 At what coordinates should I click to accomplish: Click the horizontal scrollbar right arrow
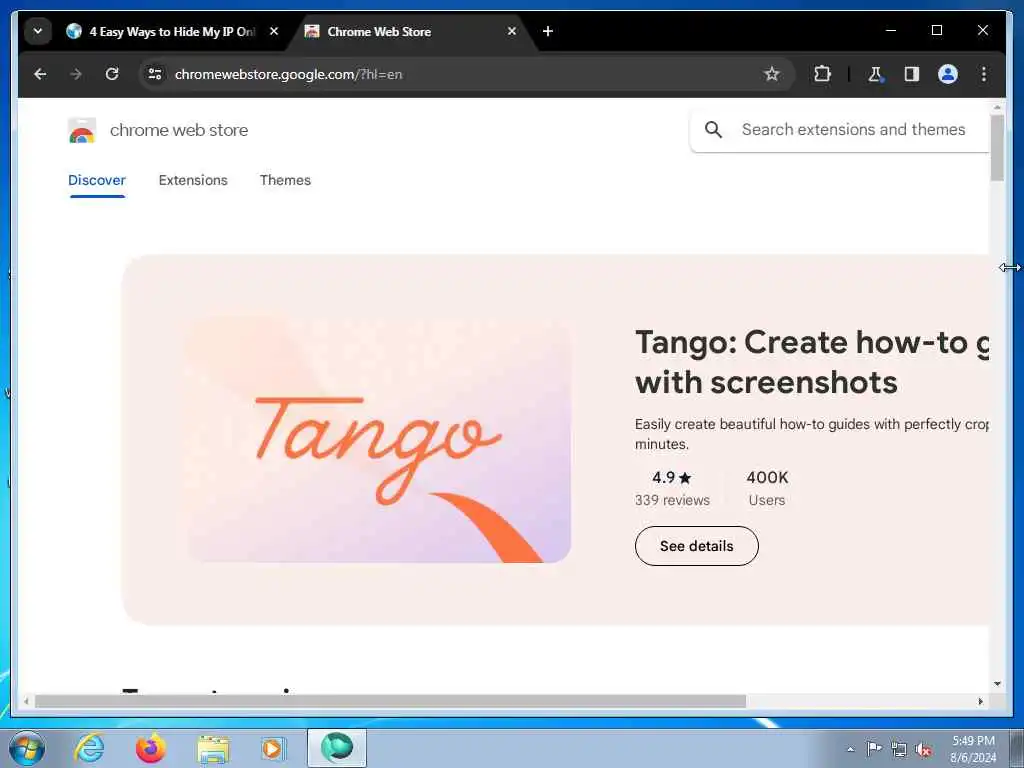981,701
